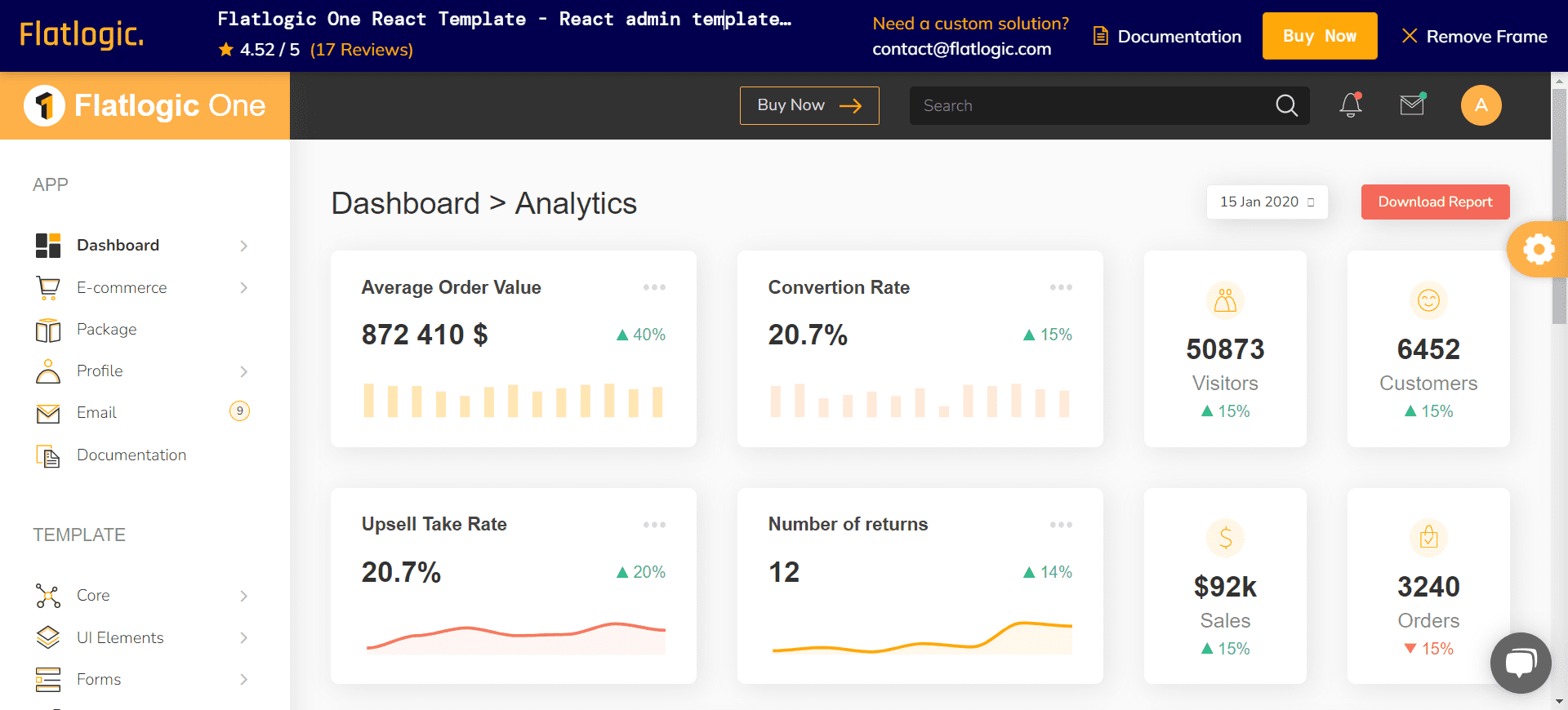The width and height of the screenshot is (1568, 710).
Task: Open Email in the sidebar
Action: click(x=96, y=413)
